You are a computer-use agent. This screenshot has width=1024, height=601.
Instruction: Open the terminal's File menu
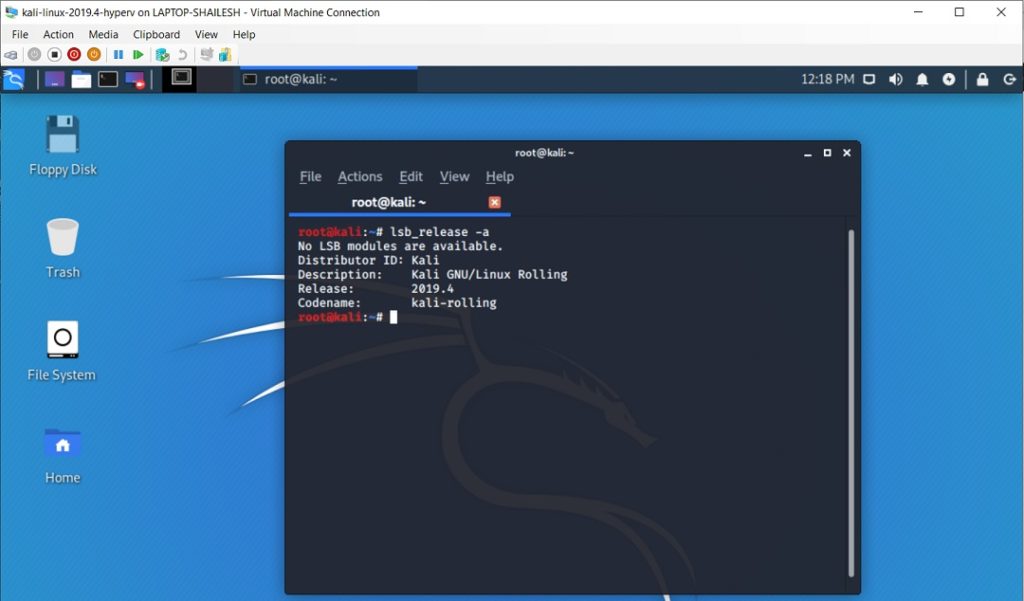(x=310, y=176)
